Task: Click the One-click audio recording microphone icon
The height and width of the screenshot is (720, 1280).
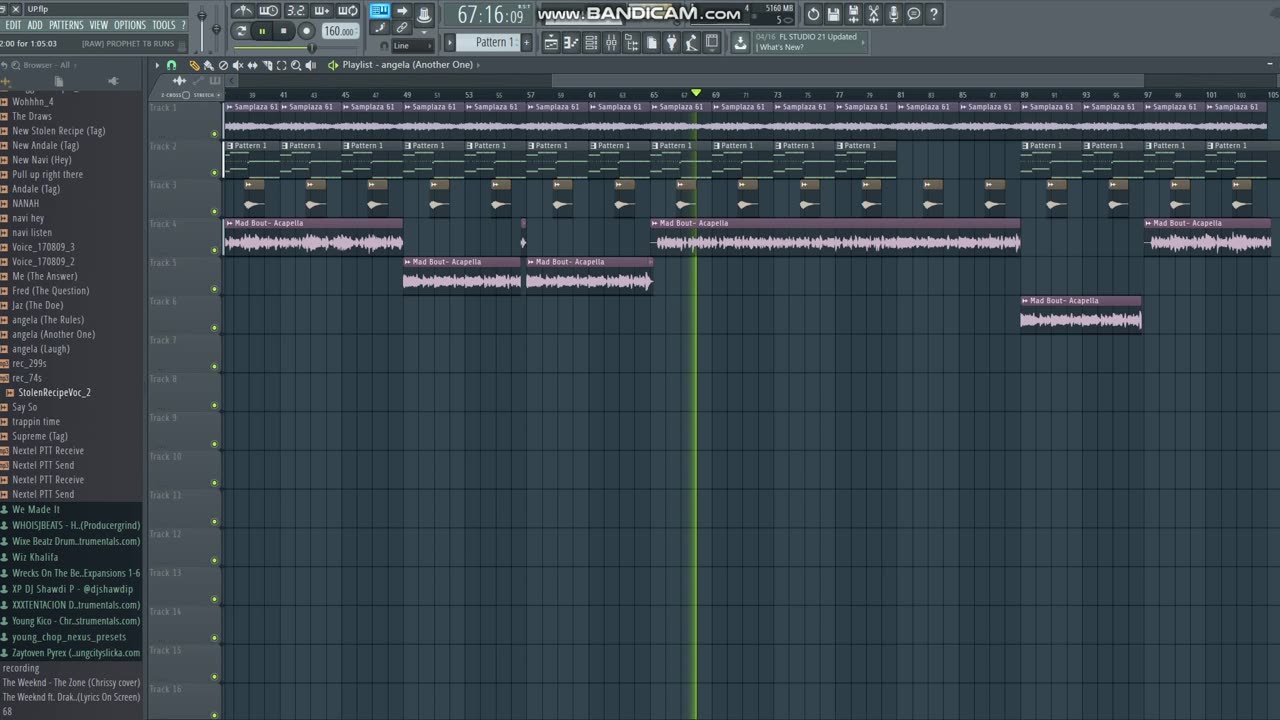Action: (x=893, y=14)
